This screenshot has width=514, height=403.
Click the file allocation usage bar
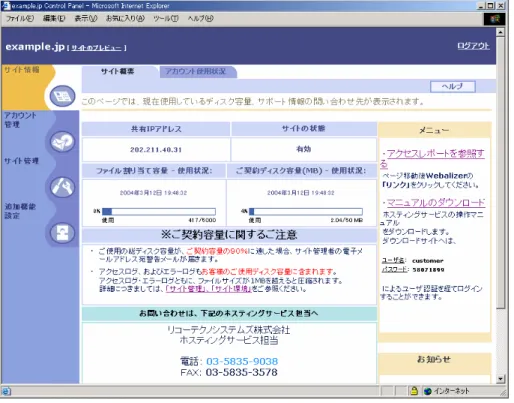(159, 211)
